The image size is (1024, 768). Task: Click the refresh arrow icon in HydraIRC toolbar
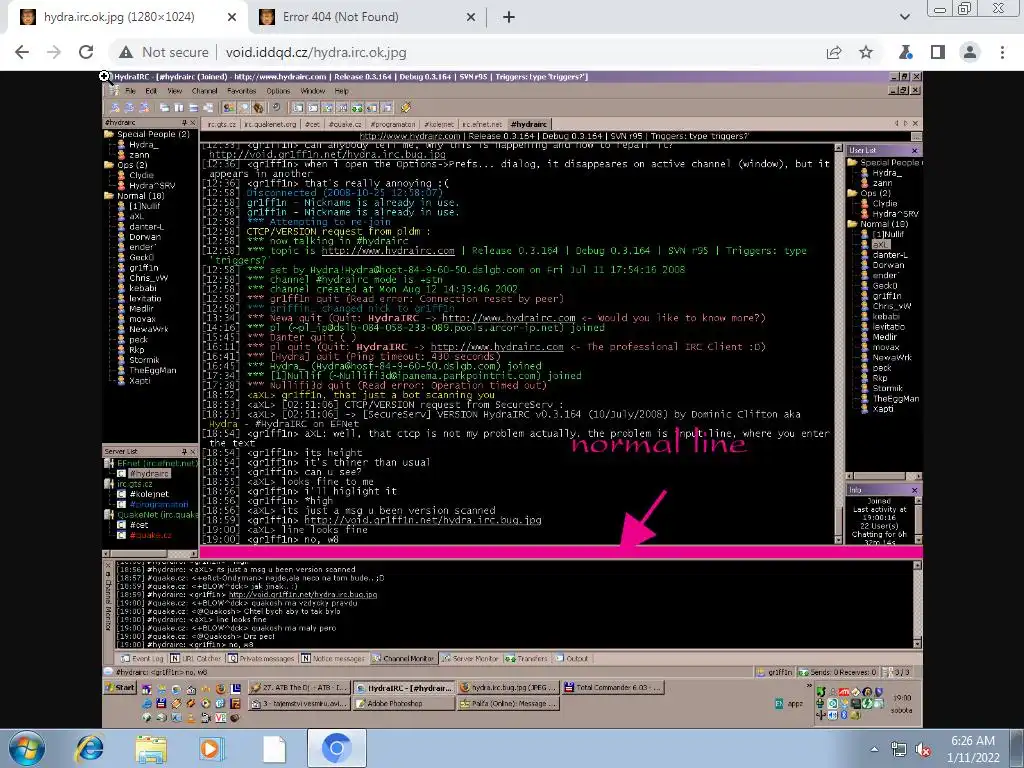click(x=276, y=108)
